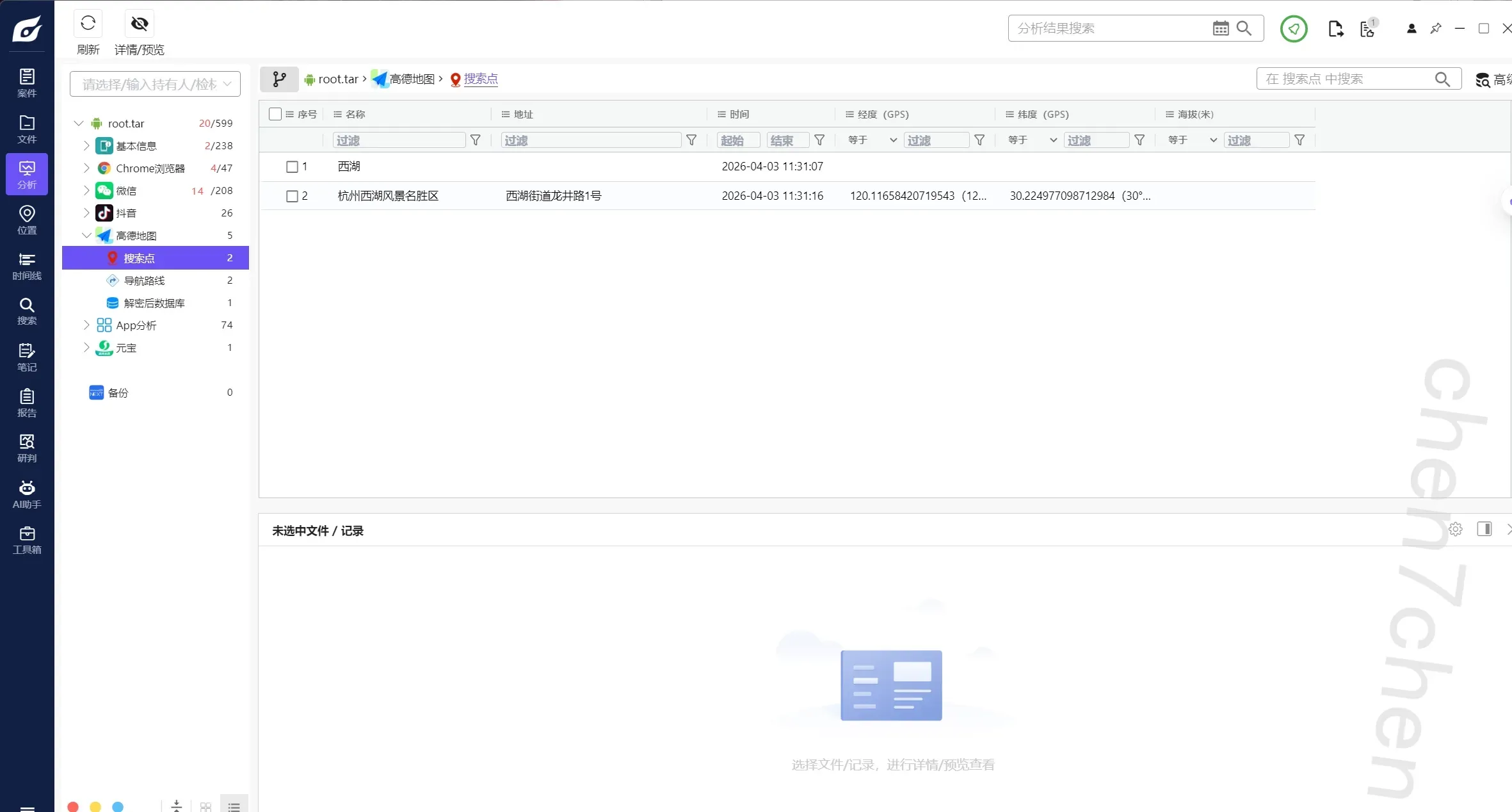Image resolution: width=1512 pixels, height=812 pixels.
Task: Click the branch tree icon beside breadcrumb
Action: click(279, 79)
